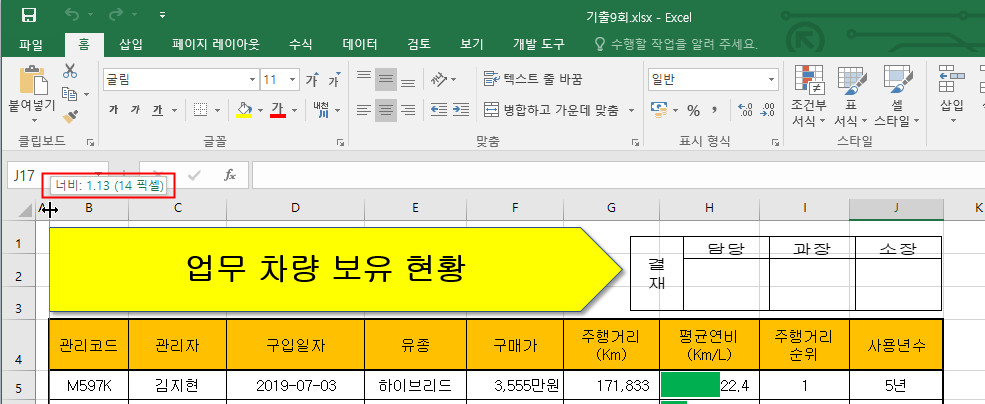Toggle center horizontal alignment
Image resolution: width=985 pixels, height=404 pixels.
pos(385,110)
